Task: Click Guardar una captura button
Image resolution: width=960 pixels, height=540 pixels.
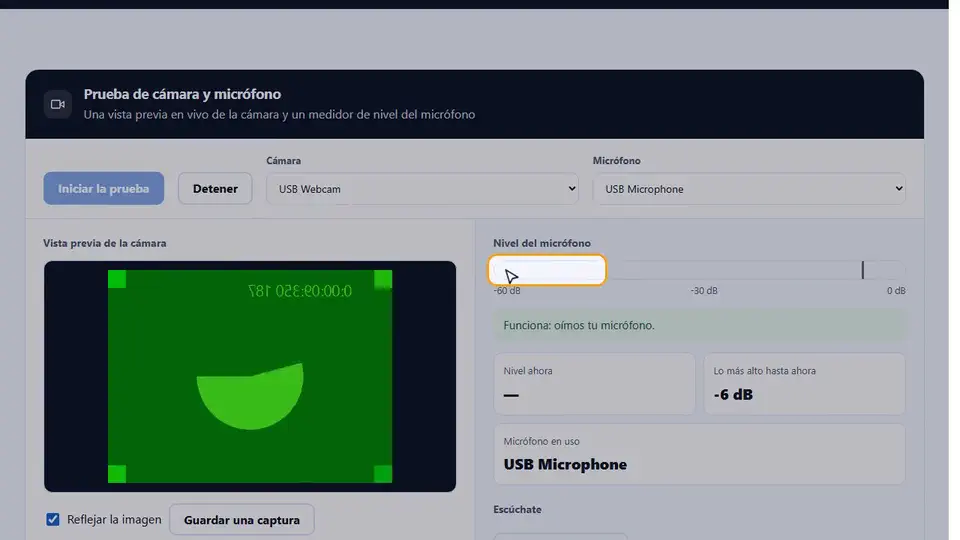Action: [242, 520]
